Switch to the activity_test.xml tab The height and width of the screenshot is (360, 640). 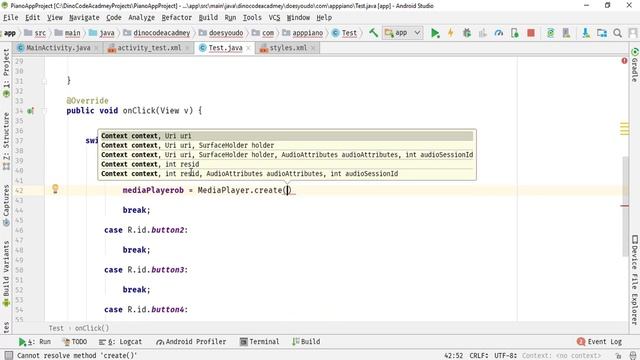click(x=149, y=48)
